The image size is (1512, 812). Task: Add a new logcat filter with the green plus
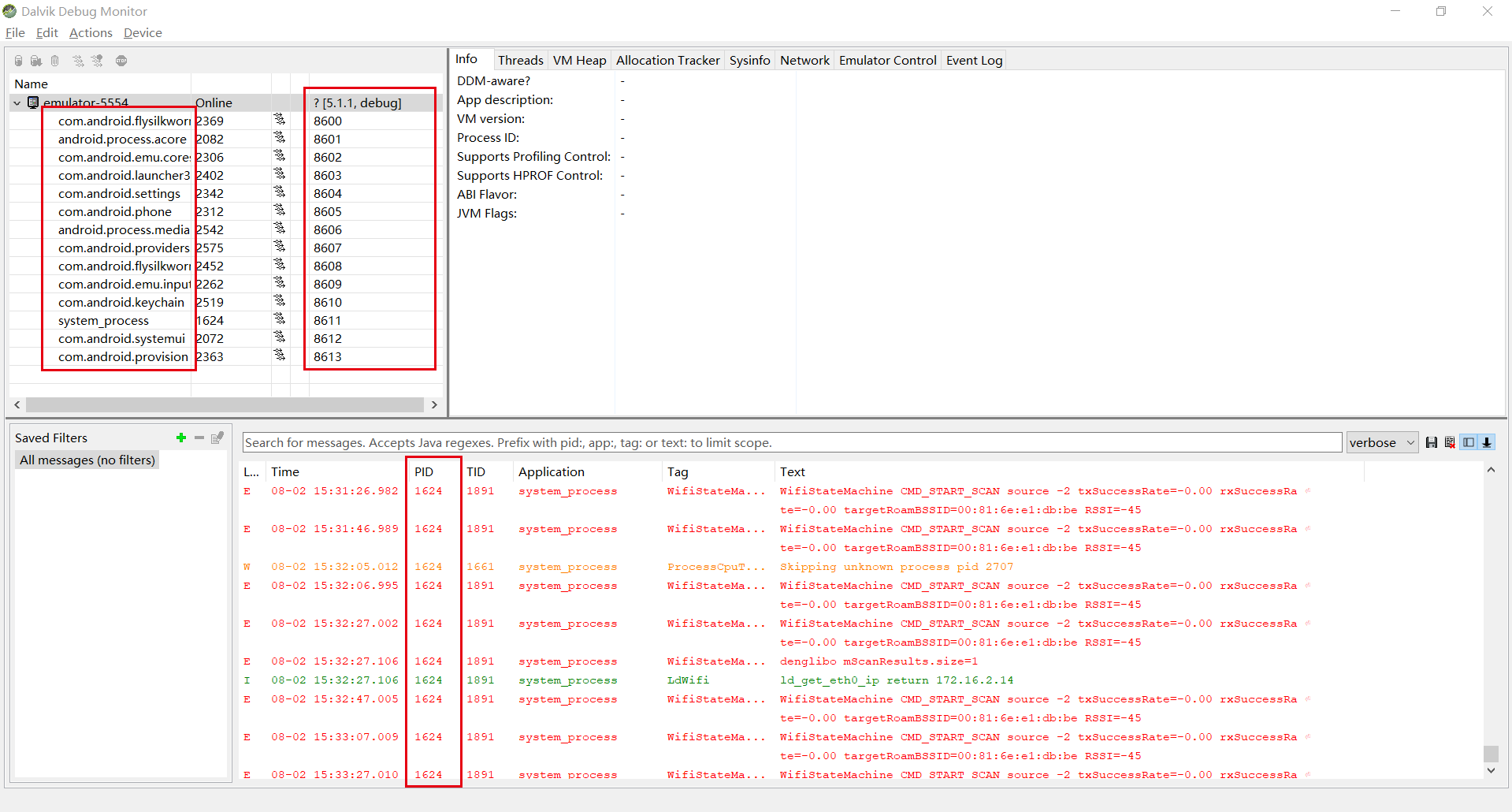[x=181, y=438]
